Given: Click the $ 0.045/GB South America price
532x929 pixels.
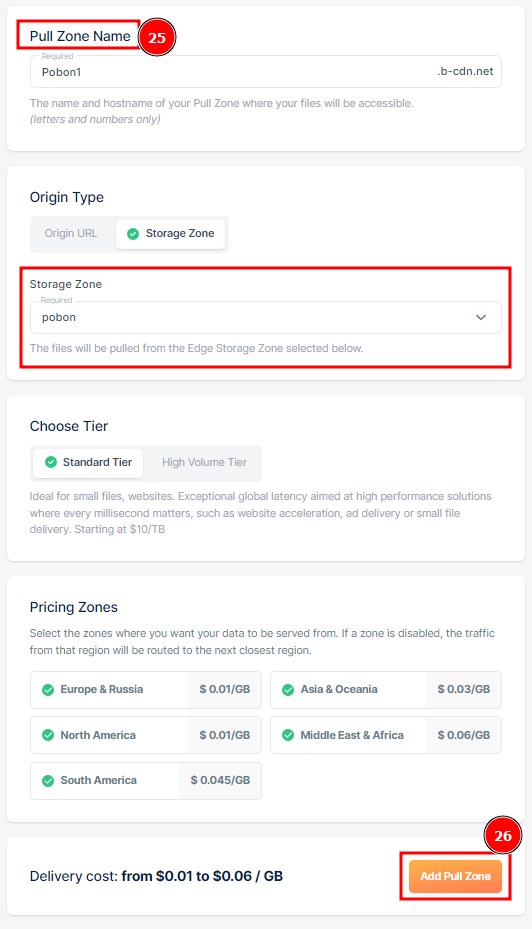Looking at the screenshot, I should coord(220,781).
